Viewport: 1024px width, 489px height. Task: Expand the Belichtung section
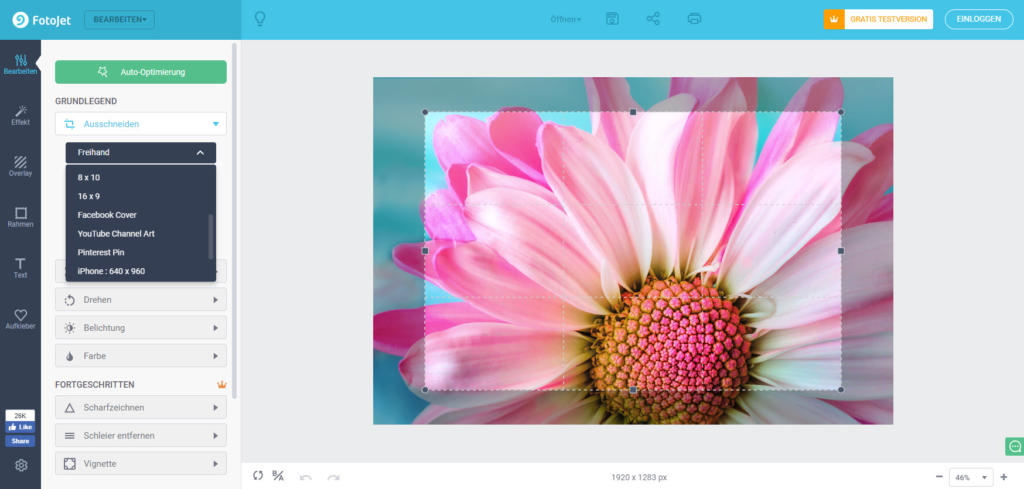[x=140, y=328]
